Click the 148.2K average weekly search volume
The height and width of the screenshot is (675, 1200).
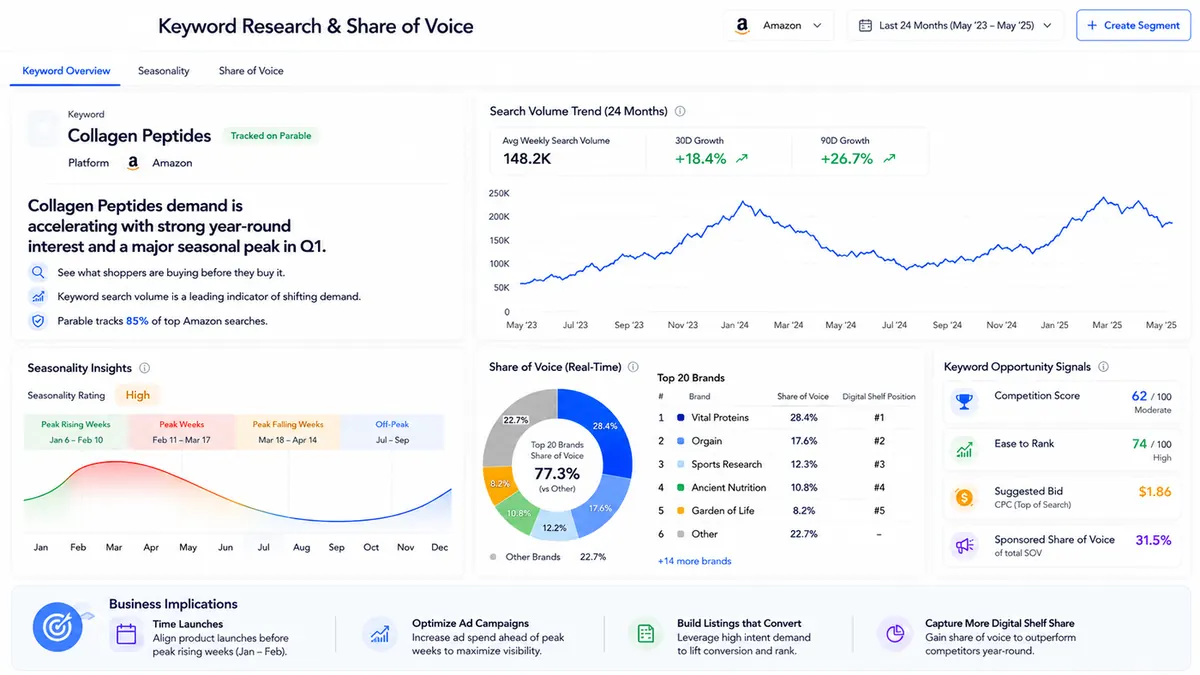527,159
